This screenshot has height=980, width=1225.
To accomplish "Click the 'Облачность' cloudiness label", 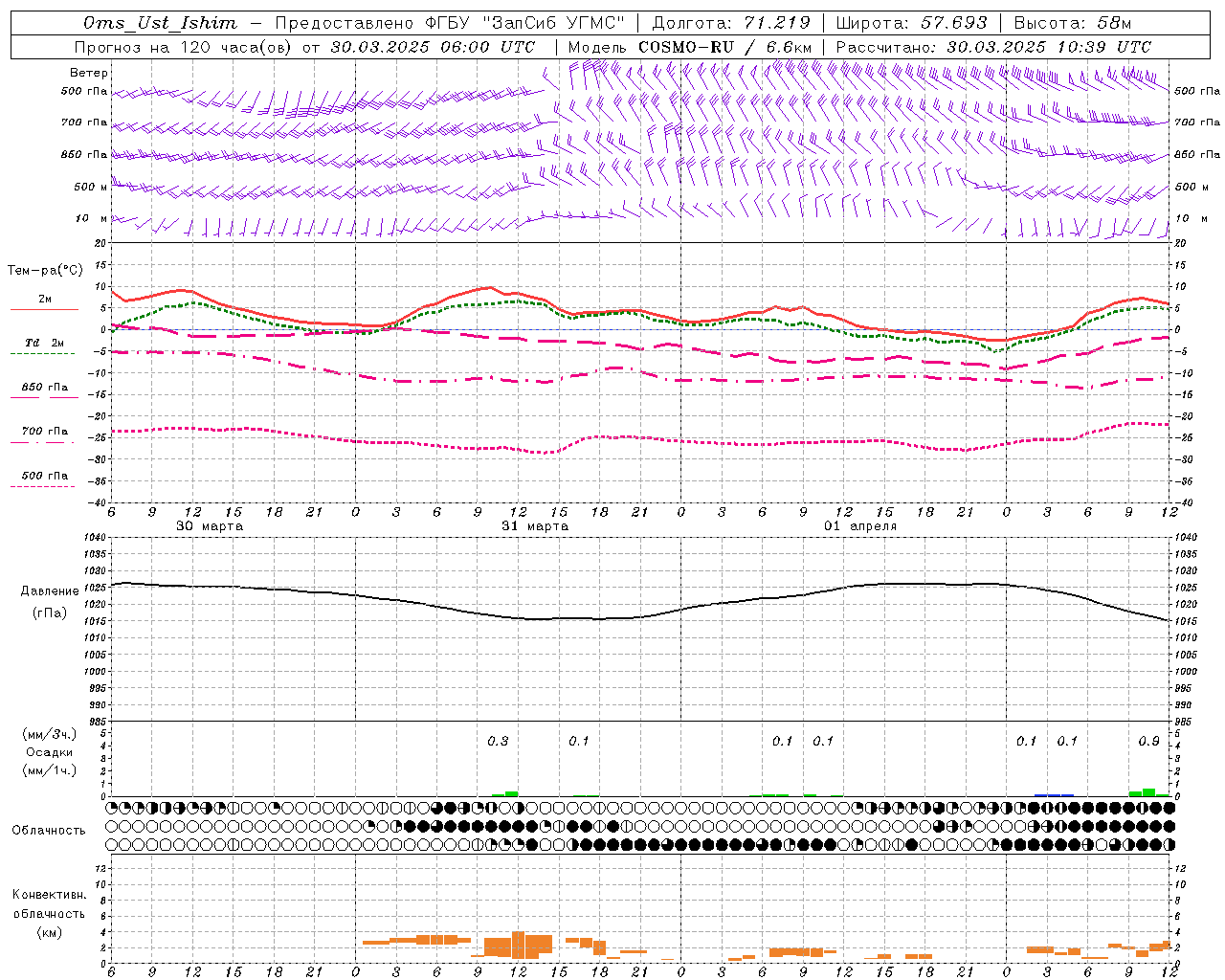I will (x=49, y=831).
